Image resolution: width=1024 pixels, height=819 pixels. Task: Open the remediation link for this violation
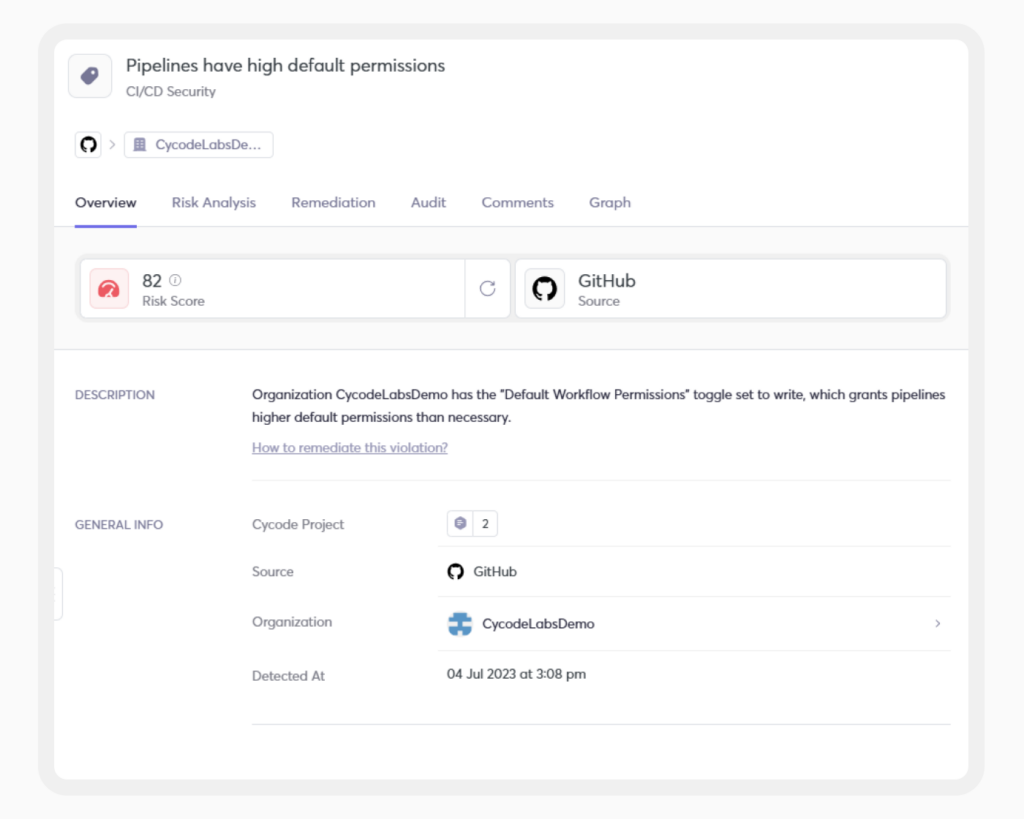click(349, 447)
